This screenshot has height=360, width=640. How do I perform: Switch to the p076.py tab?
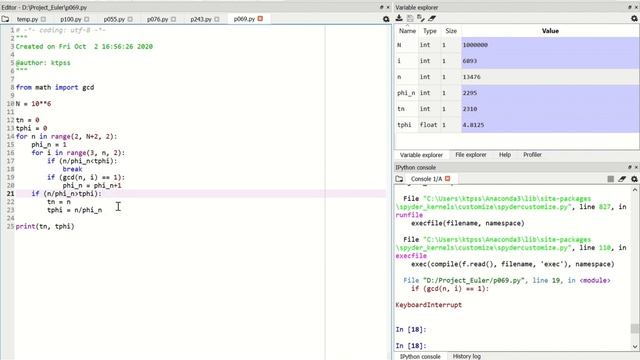[158, 19]
